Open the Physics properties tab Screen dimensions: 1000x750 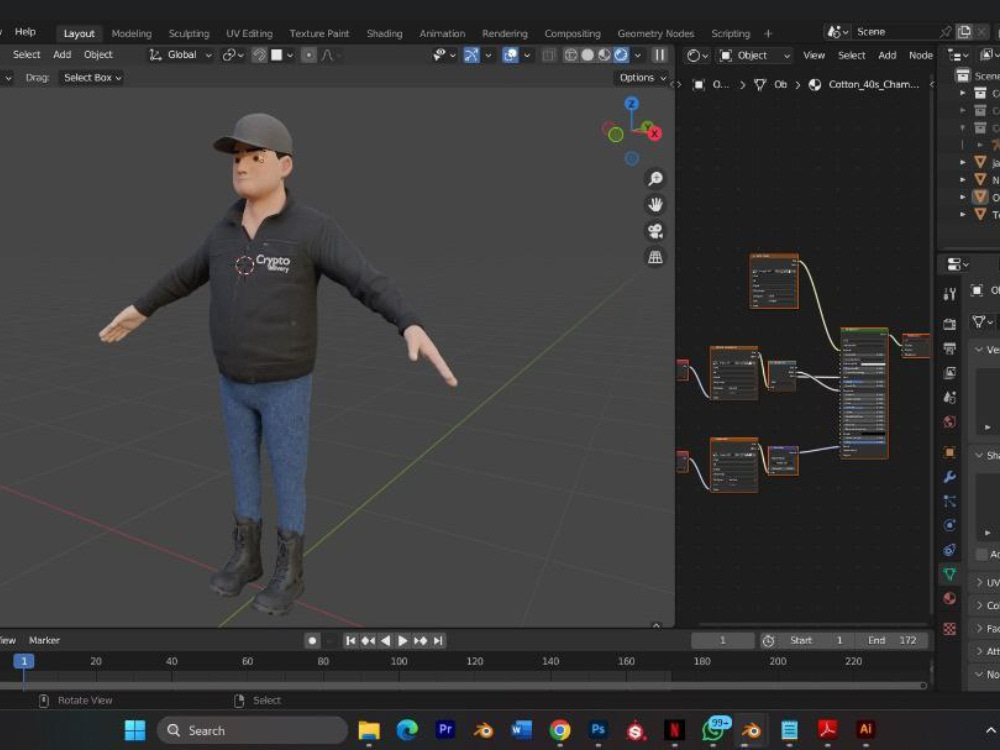[x=950, y=526]
